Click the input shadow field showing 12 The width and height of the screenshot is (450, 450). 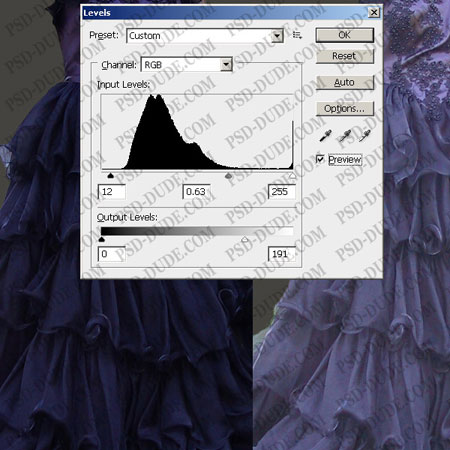(112, 192)
